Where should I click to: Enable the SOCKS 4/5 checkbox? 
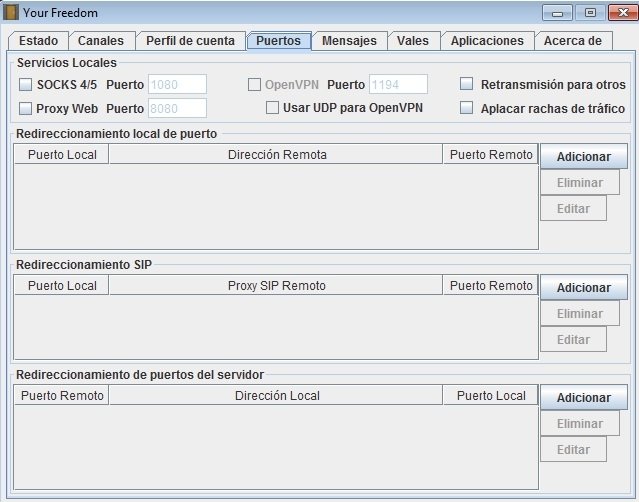(26, 85)
